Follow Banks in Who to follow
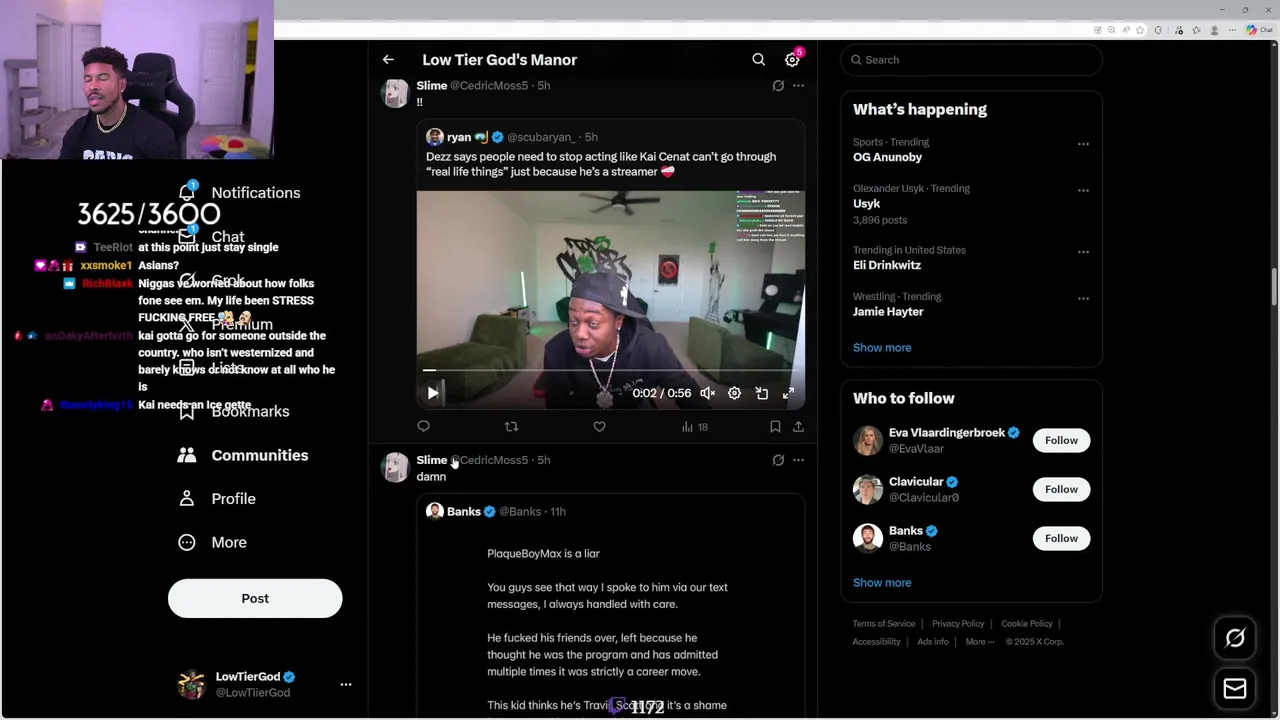The height and width of the screenshot is (720, 1280). tap(1061, 538)
